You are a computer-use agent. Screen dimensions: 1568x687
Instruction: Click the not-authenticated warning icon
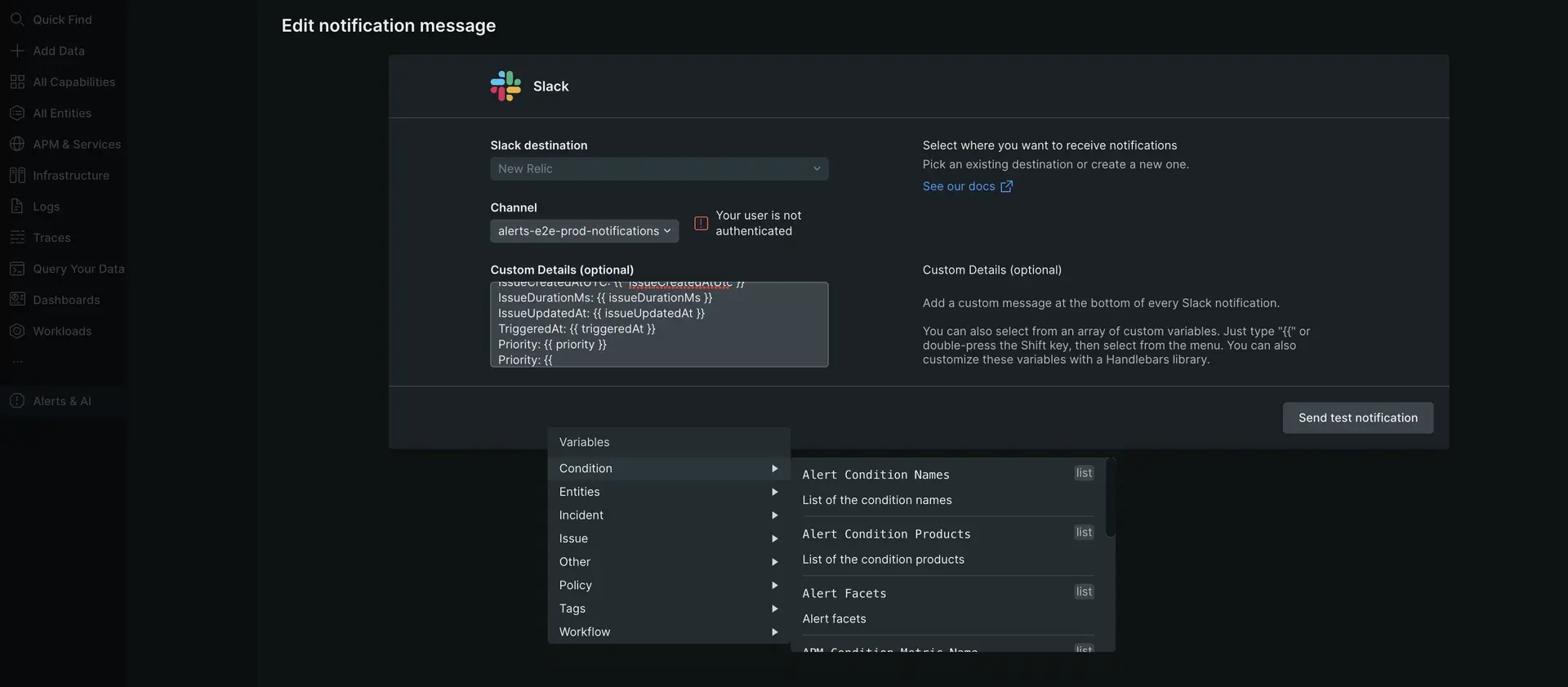click(x=701, y=223)
